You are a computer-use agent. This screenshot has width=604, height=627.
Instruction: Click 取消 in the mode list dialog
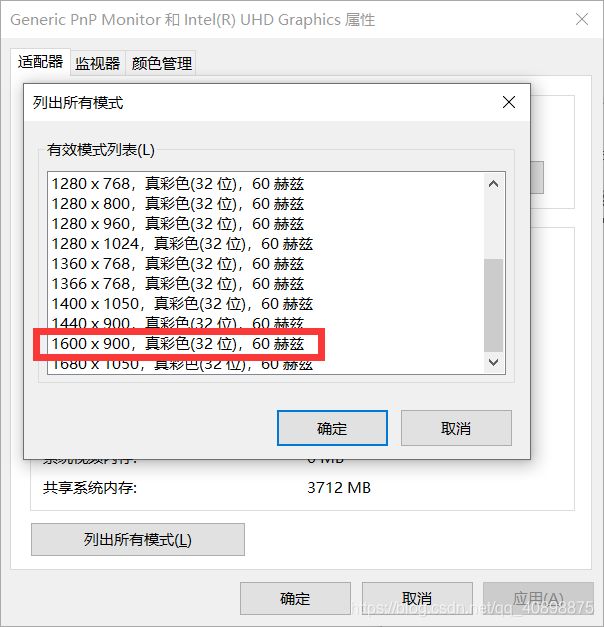456,428
